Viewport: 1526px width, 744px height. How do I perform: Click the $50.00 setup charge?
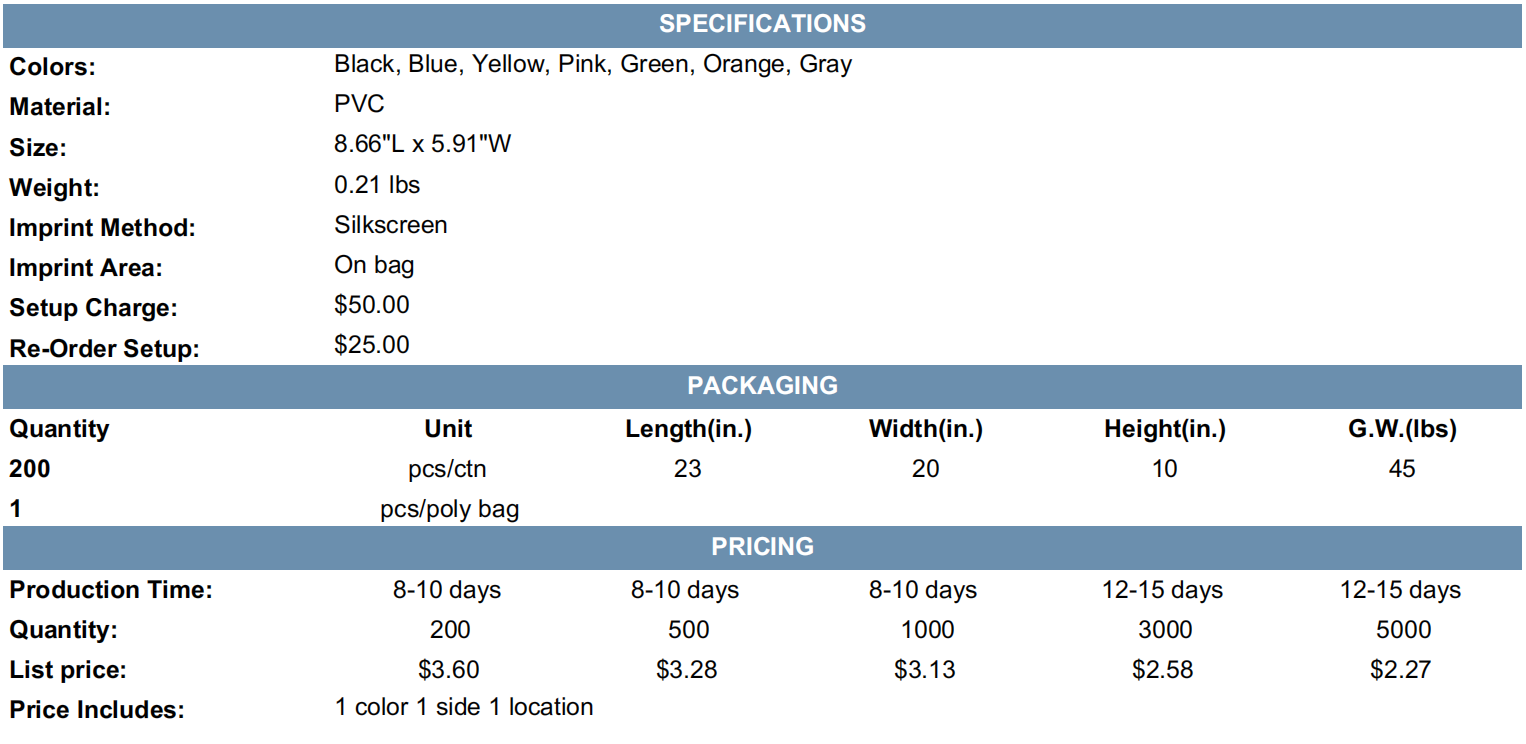tap(372, 305)
